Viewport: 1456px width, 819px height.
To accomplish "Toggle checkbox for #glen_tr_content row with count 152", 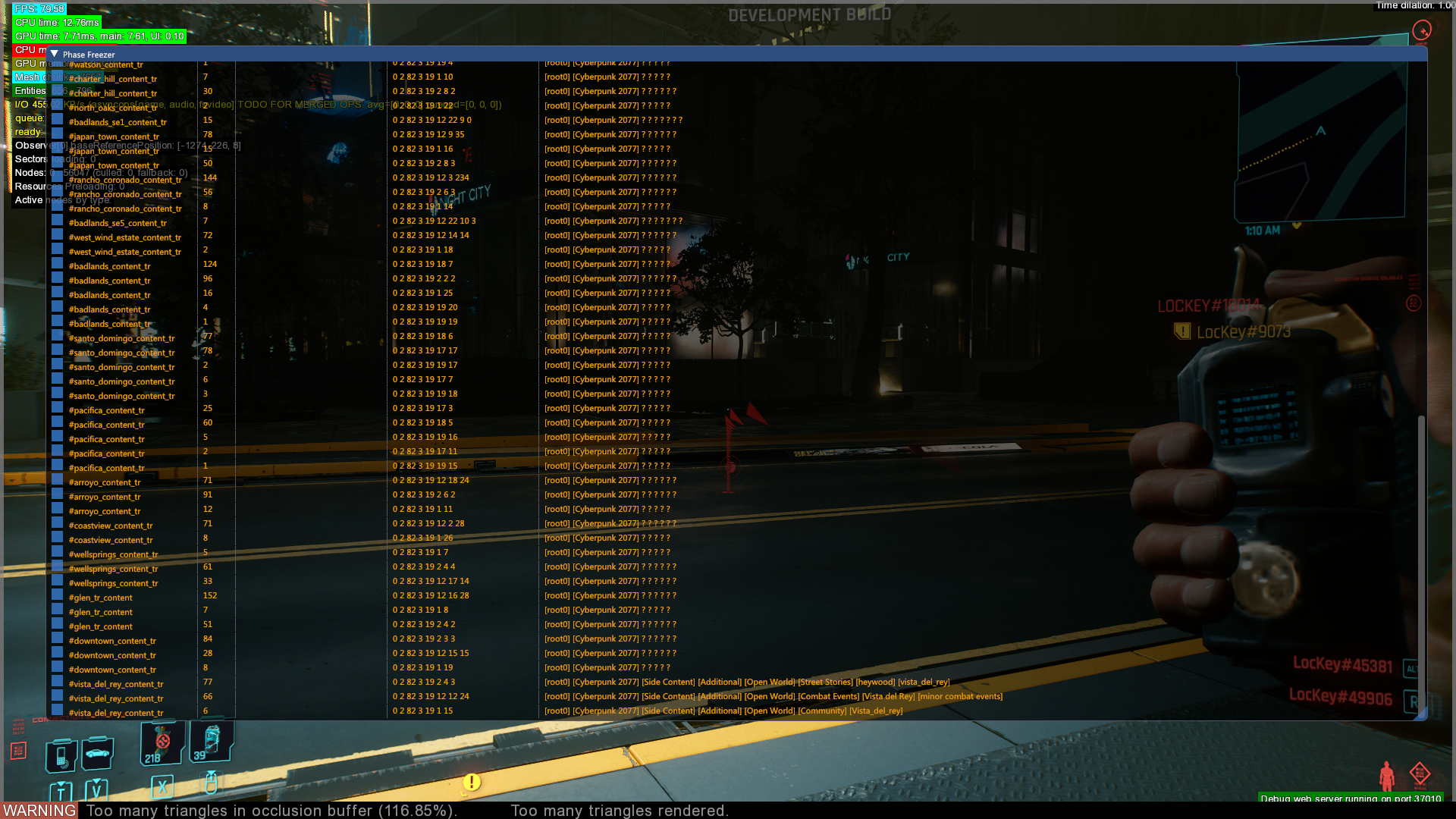I will (57, 595).
